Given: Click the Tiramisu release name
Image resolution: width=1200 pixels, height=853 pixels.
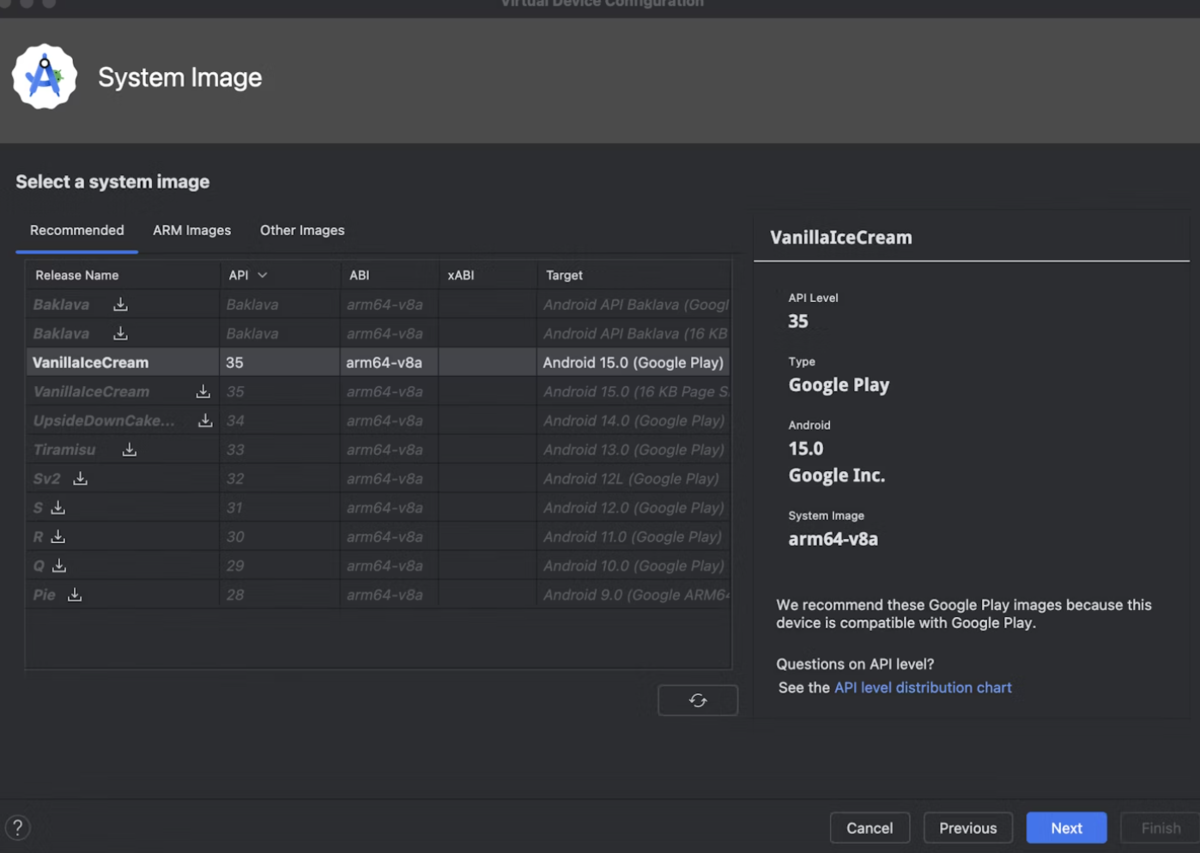Looking at the screenshot, I should coord(64,449).
